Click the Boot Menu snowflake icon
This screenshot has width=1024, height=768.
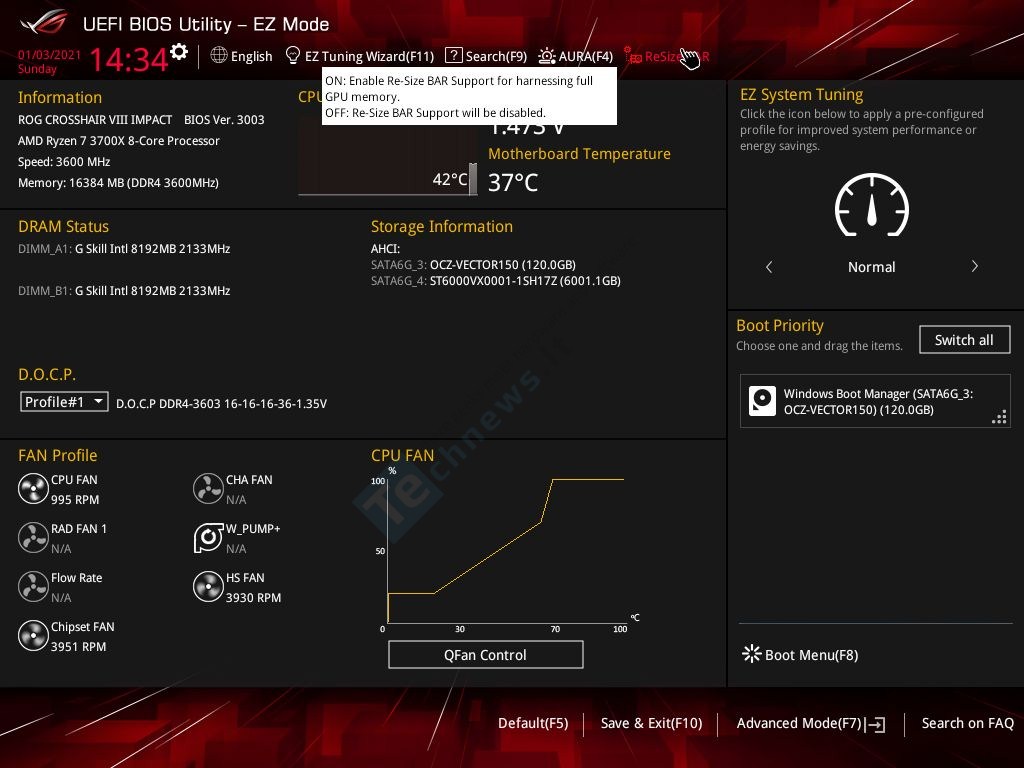point(752,654)
